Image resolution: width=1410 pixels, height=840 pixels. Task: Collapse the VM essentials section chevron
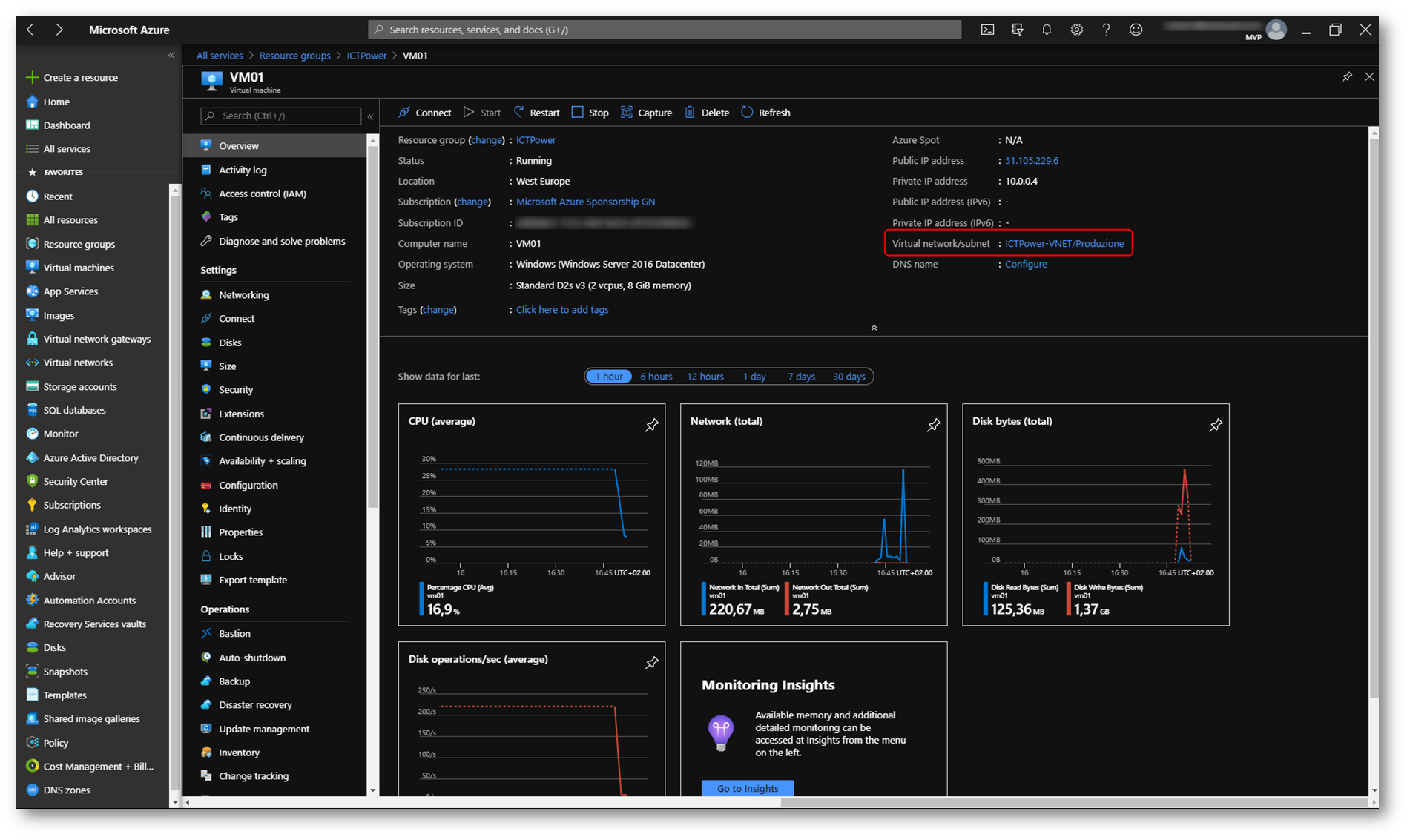tap(874, 328)
